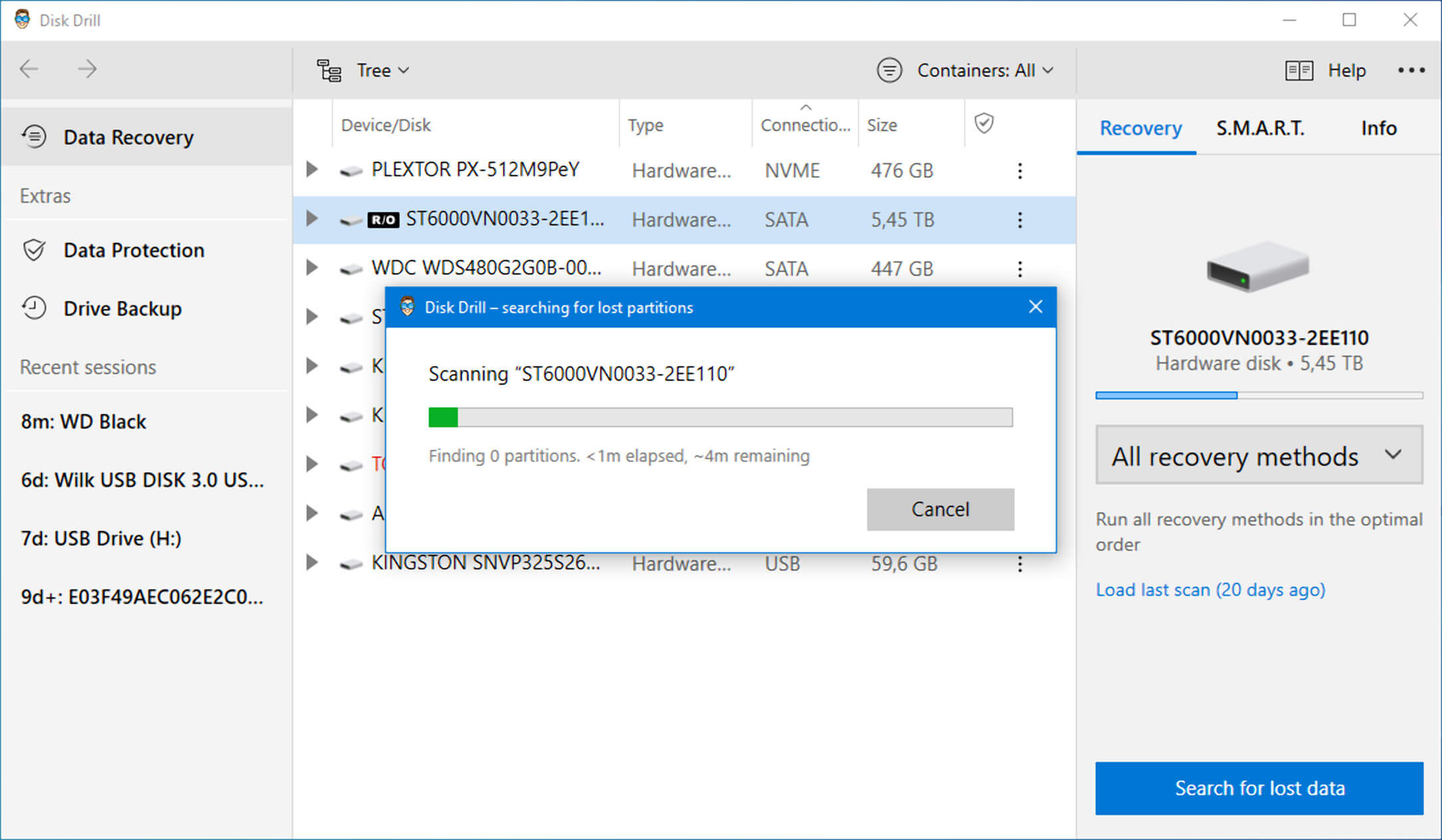Maximize the Disk Drill window

[1349, 20]
